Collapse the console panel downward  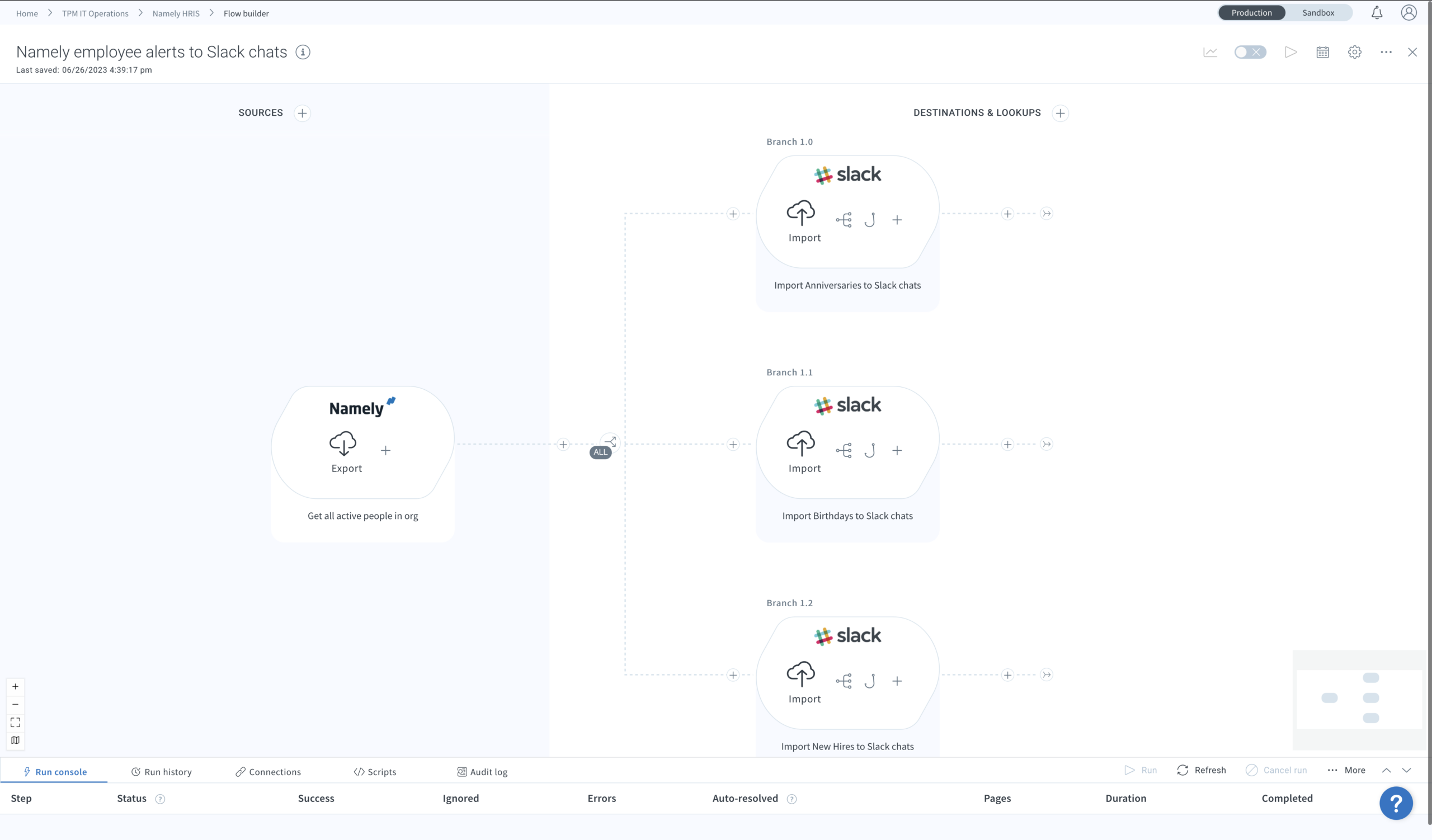tap(1406, 771)
